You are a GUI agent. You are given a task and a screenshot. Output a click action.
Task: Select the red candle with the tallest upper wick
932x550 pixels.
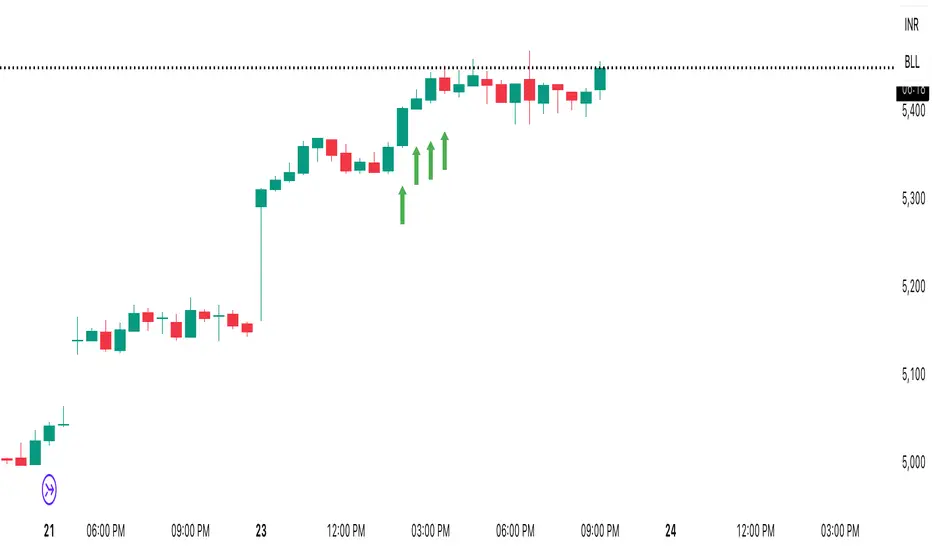(529, 89)
